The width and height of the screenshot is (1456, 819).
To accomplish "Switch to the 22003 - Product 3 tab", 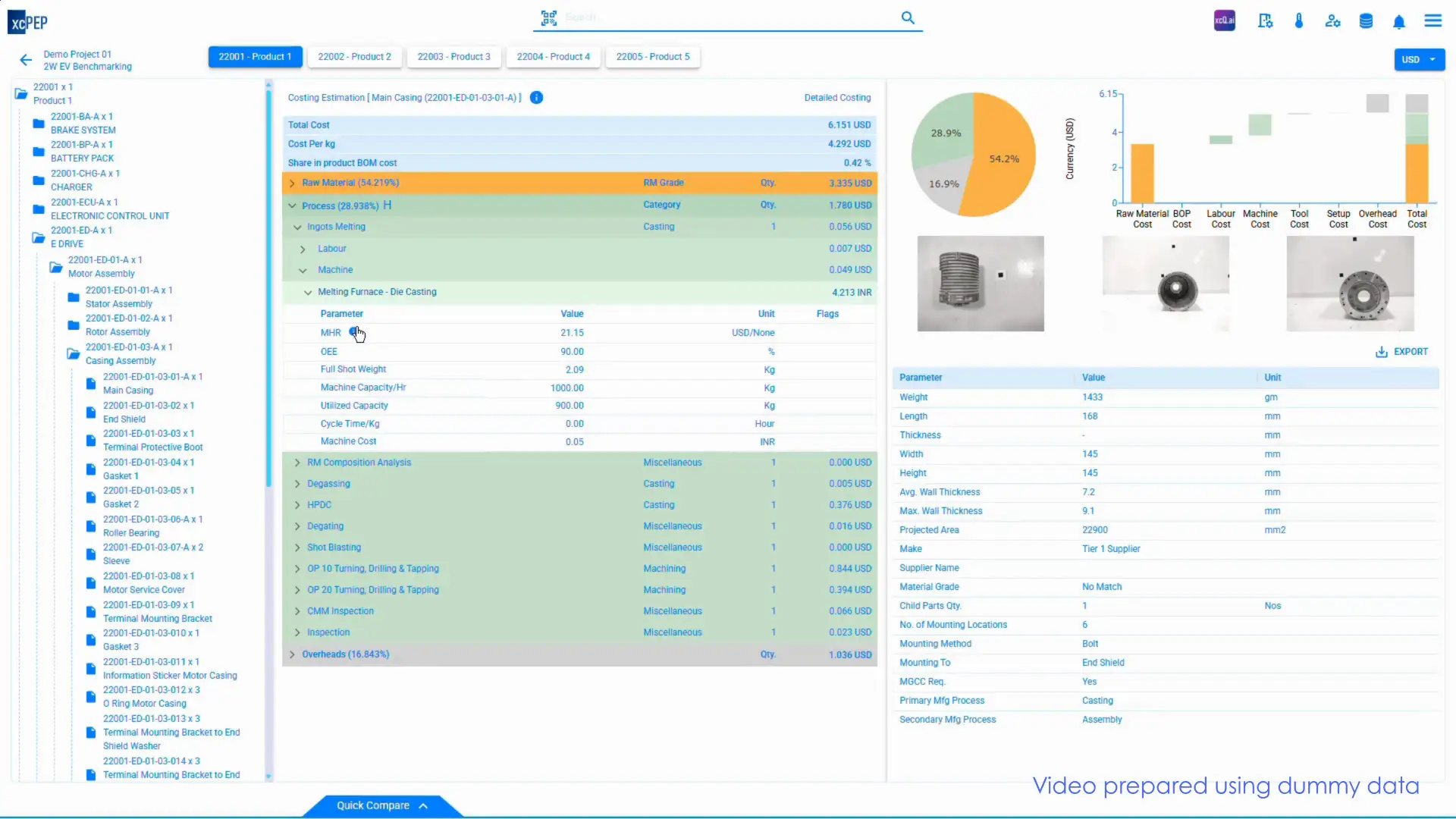I will (x=453, y=57).
